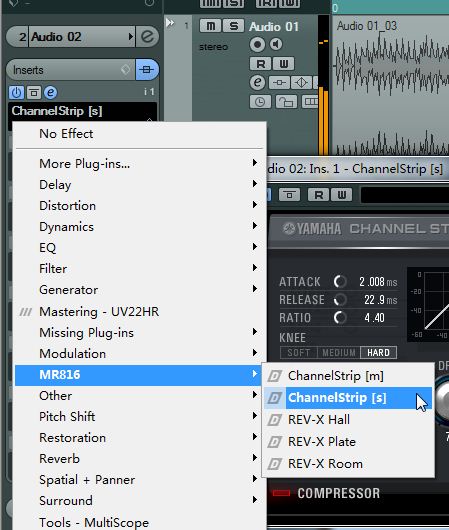Select Tools - MultiScope plug-in

coord(139,522)
